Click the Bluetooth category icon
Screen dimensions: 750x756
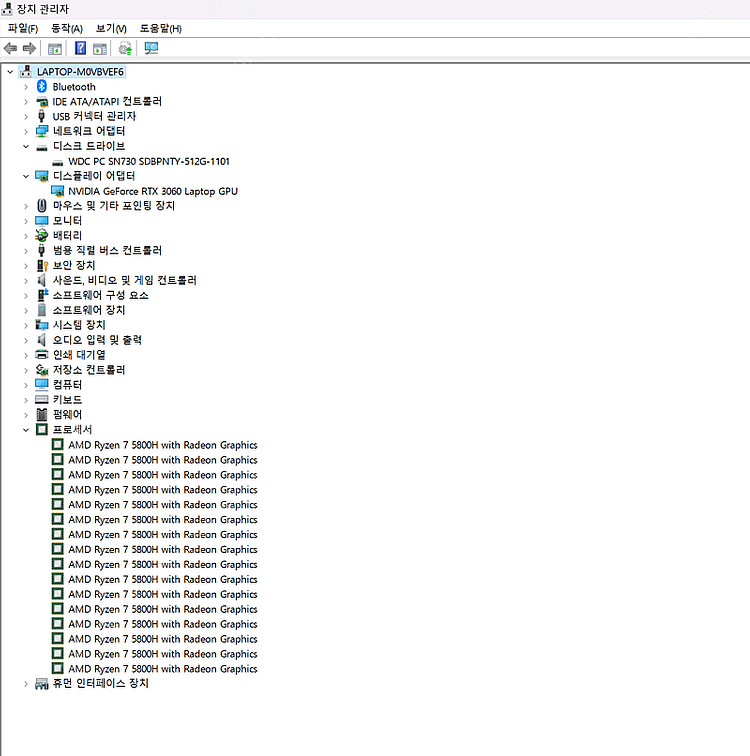click(42, 87)
